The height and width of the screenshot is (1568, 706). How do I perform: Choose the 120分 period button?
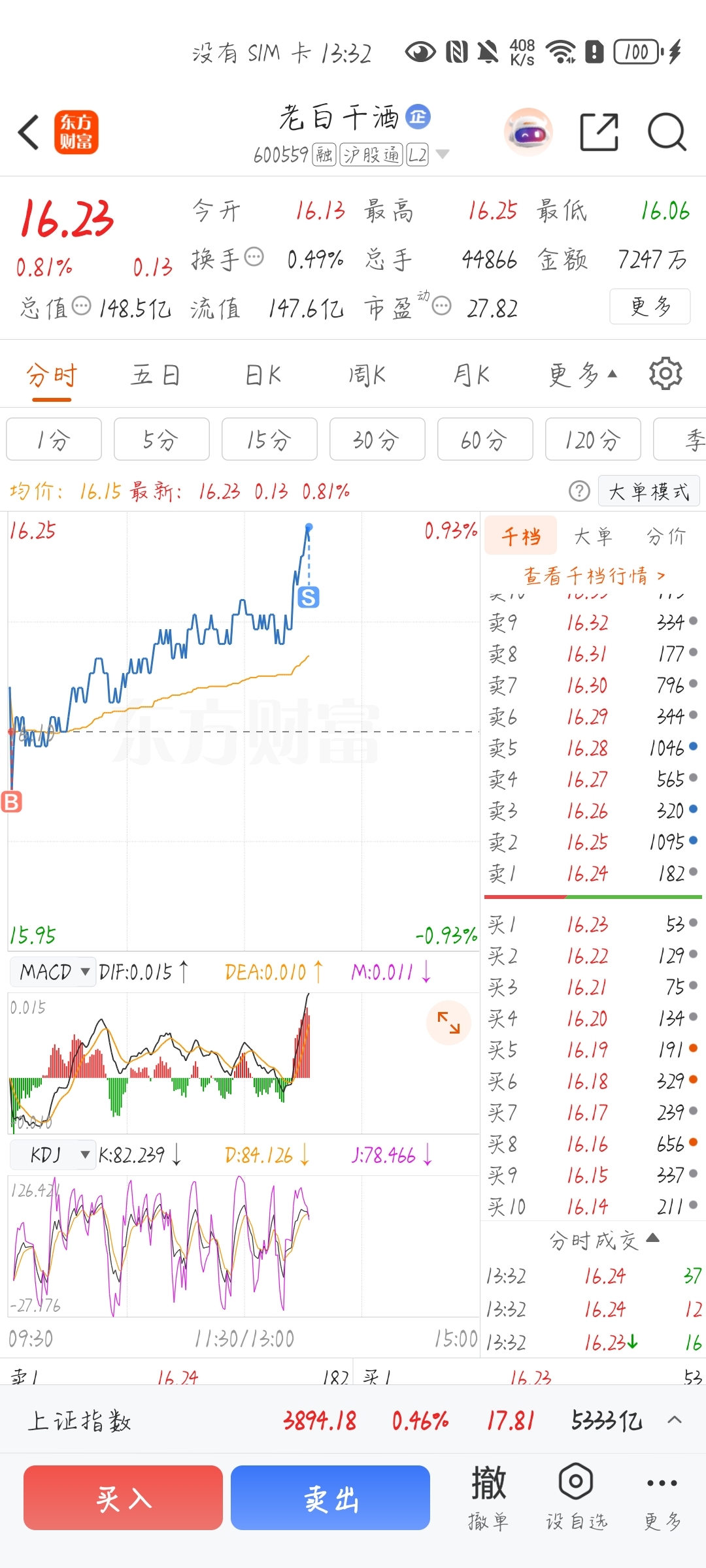point(593,440)
